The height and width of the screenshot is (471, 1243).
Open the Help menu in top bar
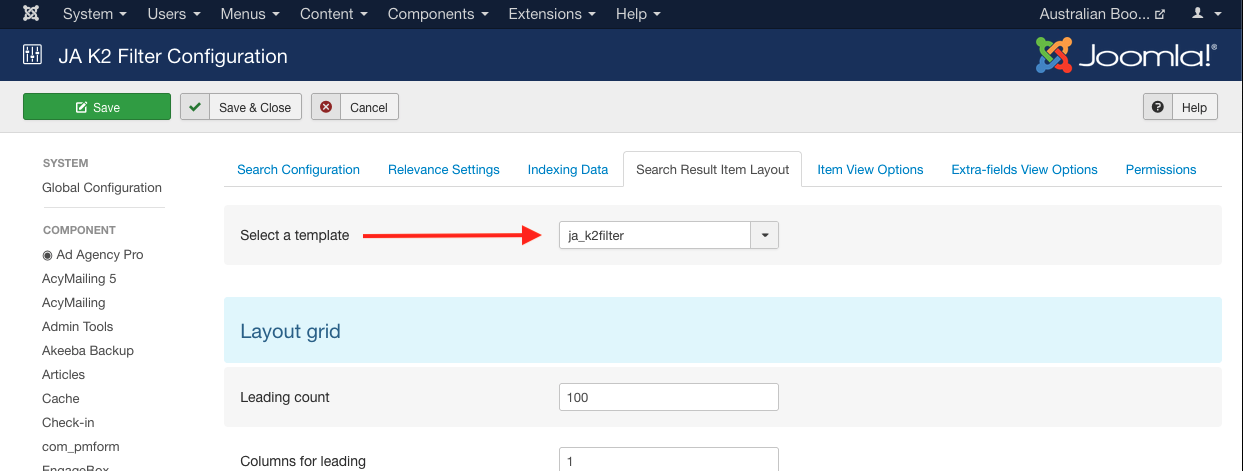pyautogui.click(x=638, y=14)
